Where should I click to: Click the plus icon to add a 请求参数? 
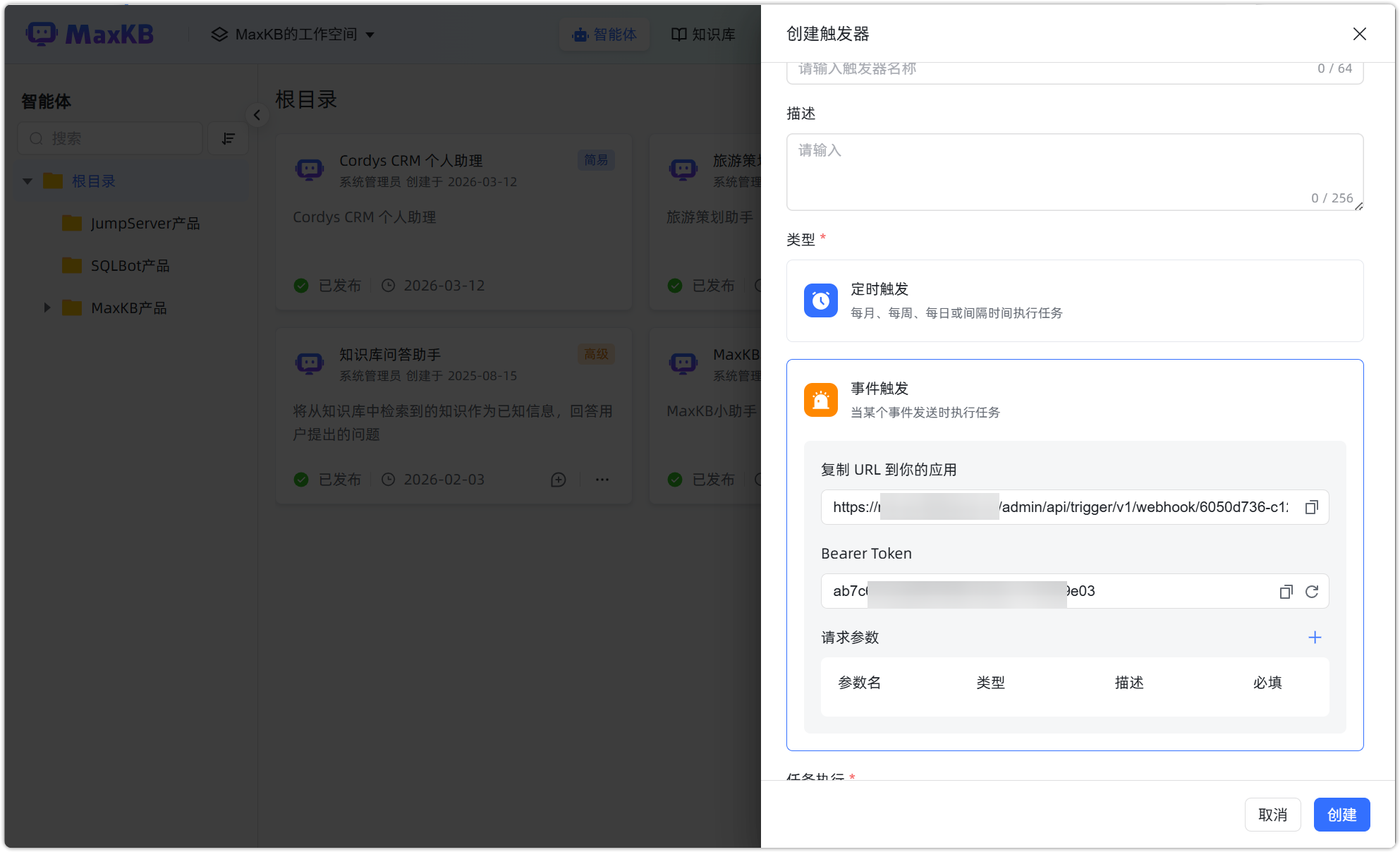click(1314, 637)
